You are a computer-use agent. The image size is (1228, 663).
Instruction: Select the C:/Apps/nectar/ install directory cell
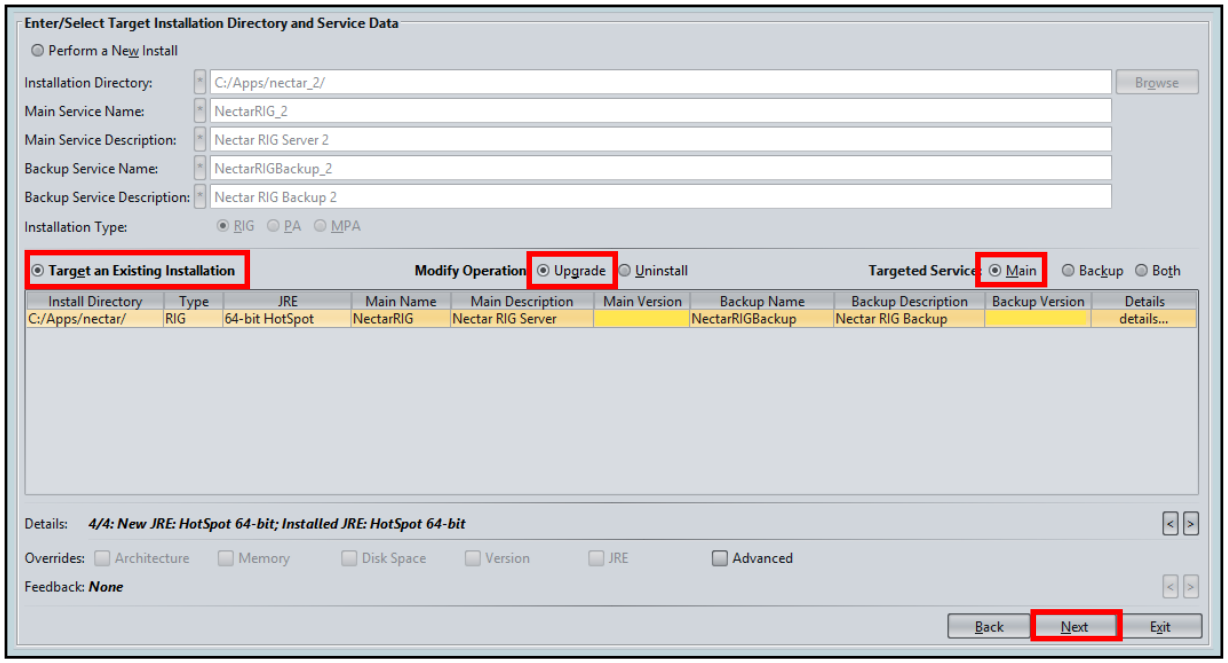pyautogui.click(x=95, y=319)
